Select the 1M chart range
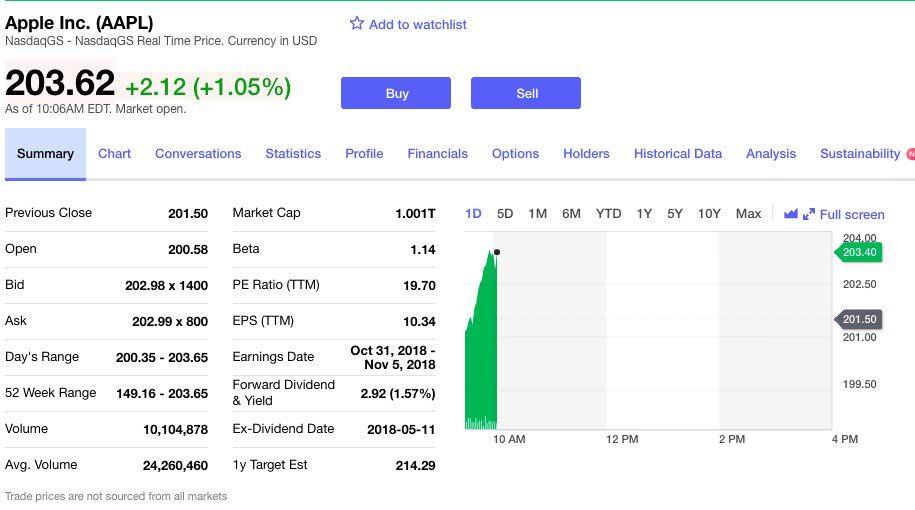Viewport: 915px width, 510px height. [537, 214]
